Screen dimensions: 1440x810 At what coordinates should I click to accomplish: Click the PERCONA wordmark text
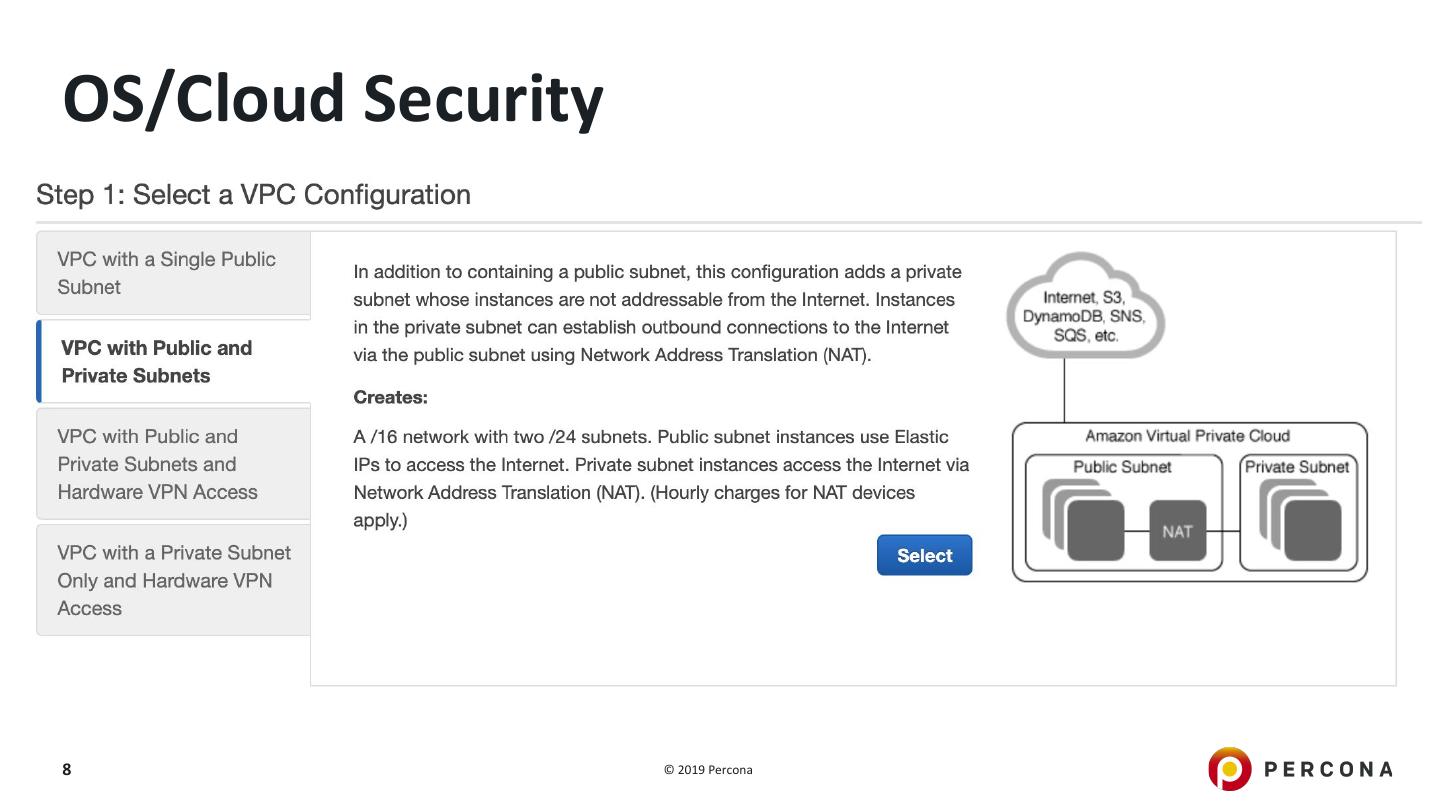tap(1328, 769)
